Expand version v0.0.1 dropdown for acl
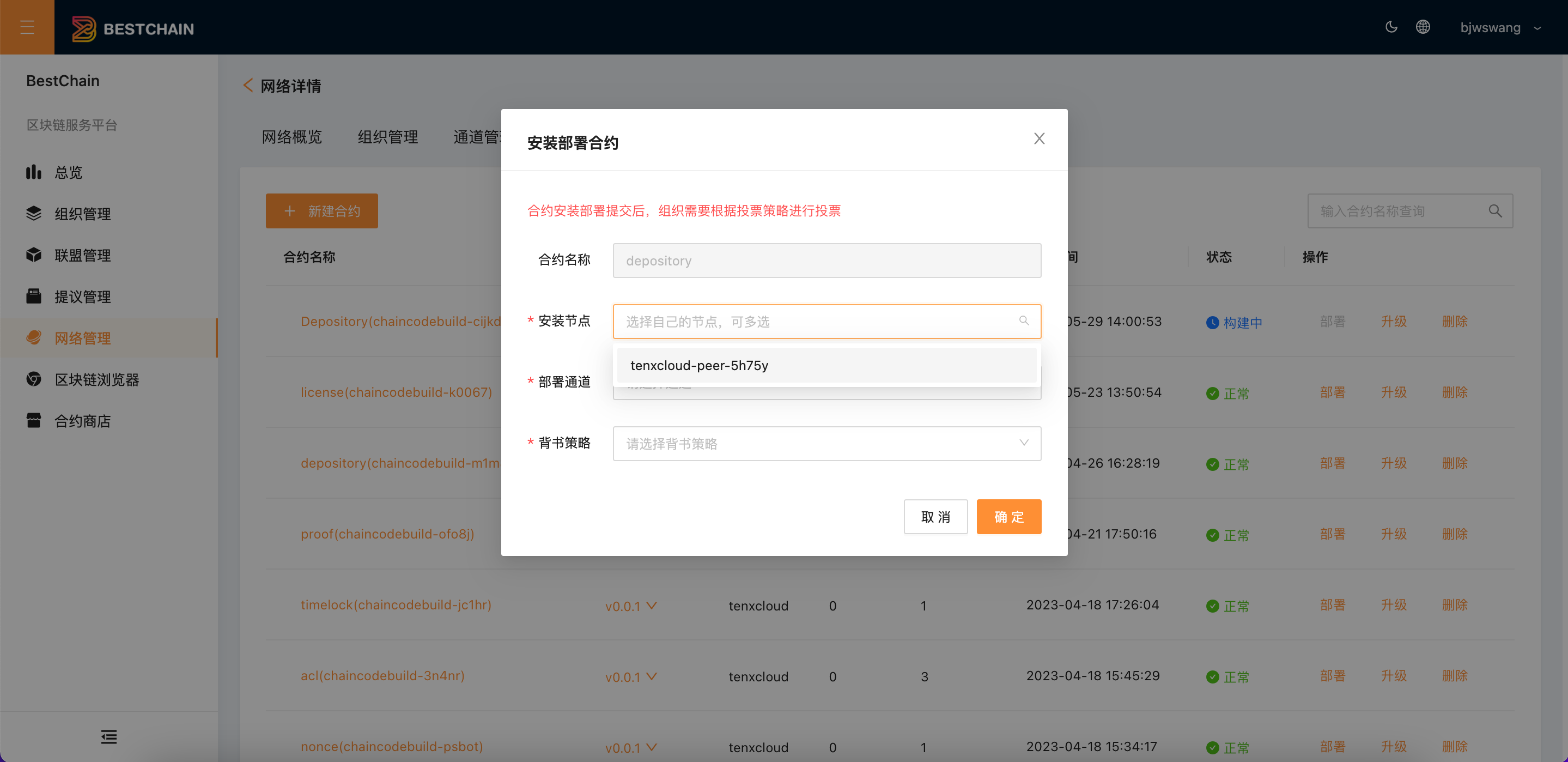Image resolution: width=1568 pixels, height=762 pixels. tap(630, 677)
